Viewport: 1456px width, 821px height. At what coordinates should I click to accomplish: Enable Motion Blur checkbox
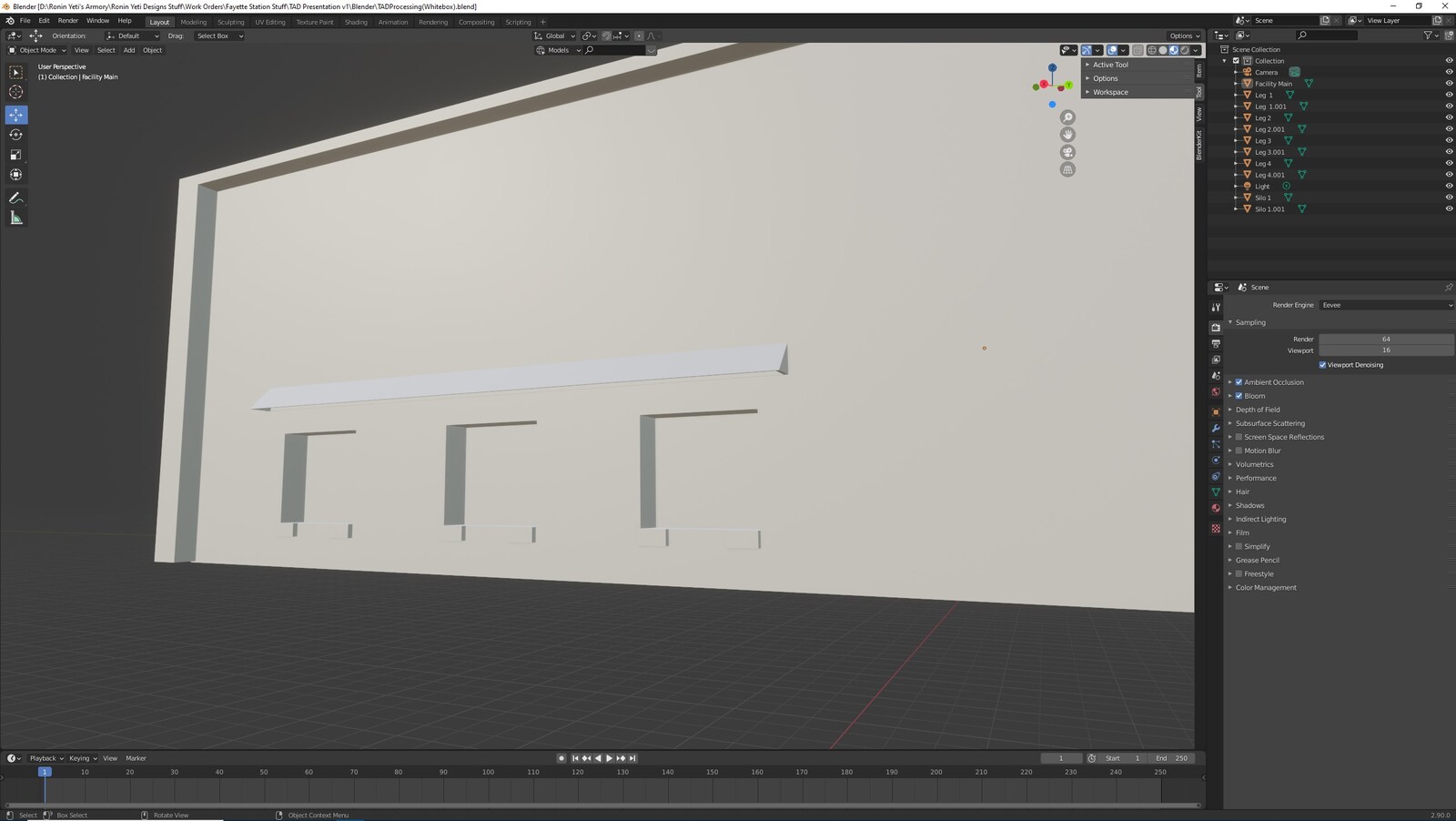1239,451
